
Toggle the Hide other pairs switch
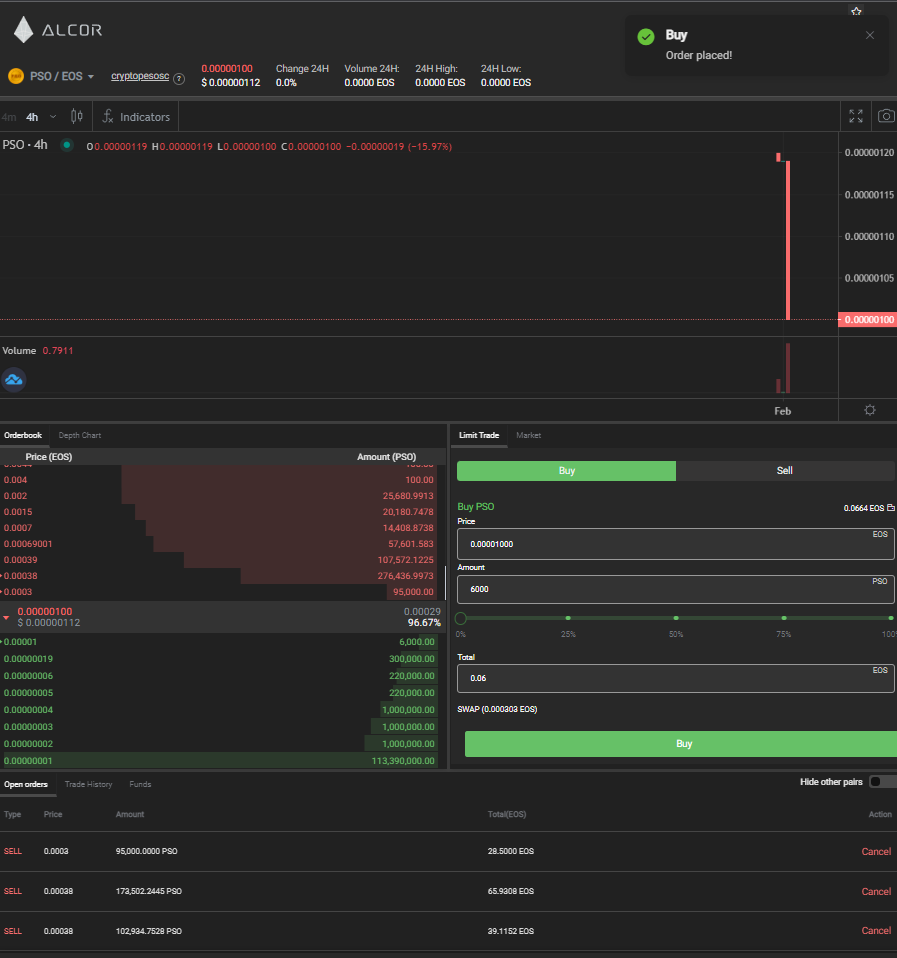[882, 782]
